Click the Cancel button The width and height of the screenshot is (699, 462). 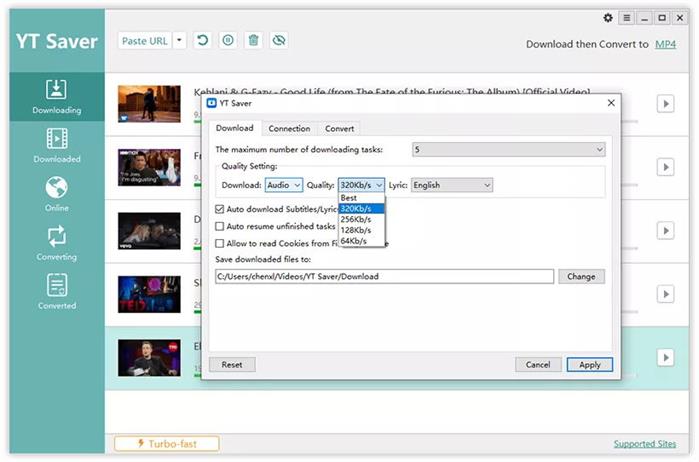click(538, 365)
